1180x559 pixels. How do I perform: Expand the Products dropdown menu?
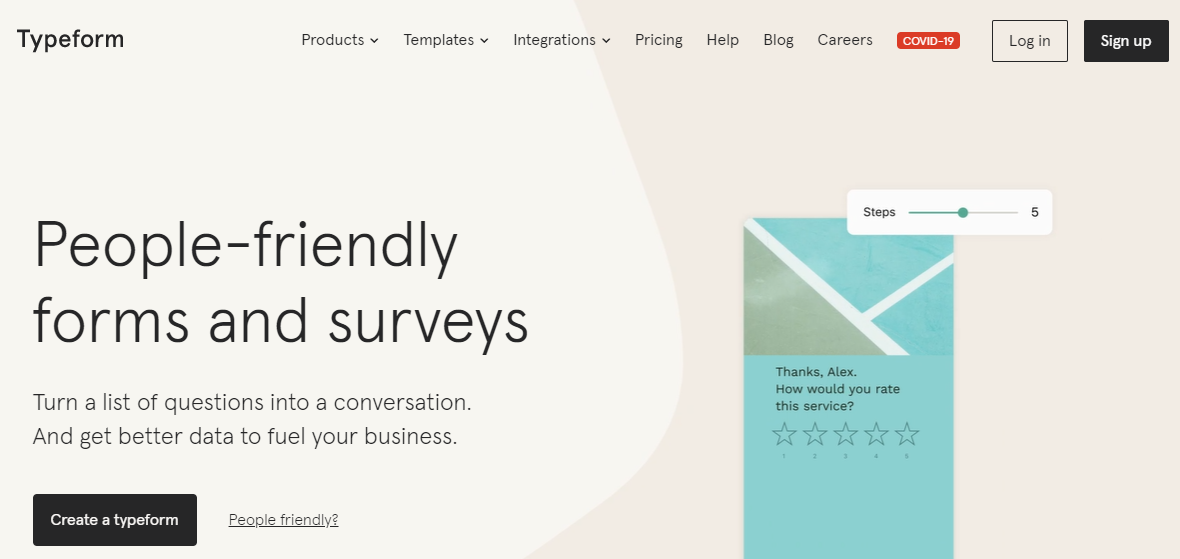point(340,40)
